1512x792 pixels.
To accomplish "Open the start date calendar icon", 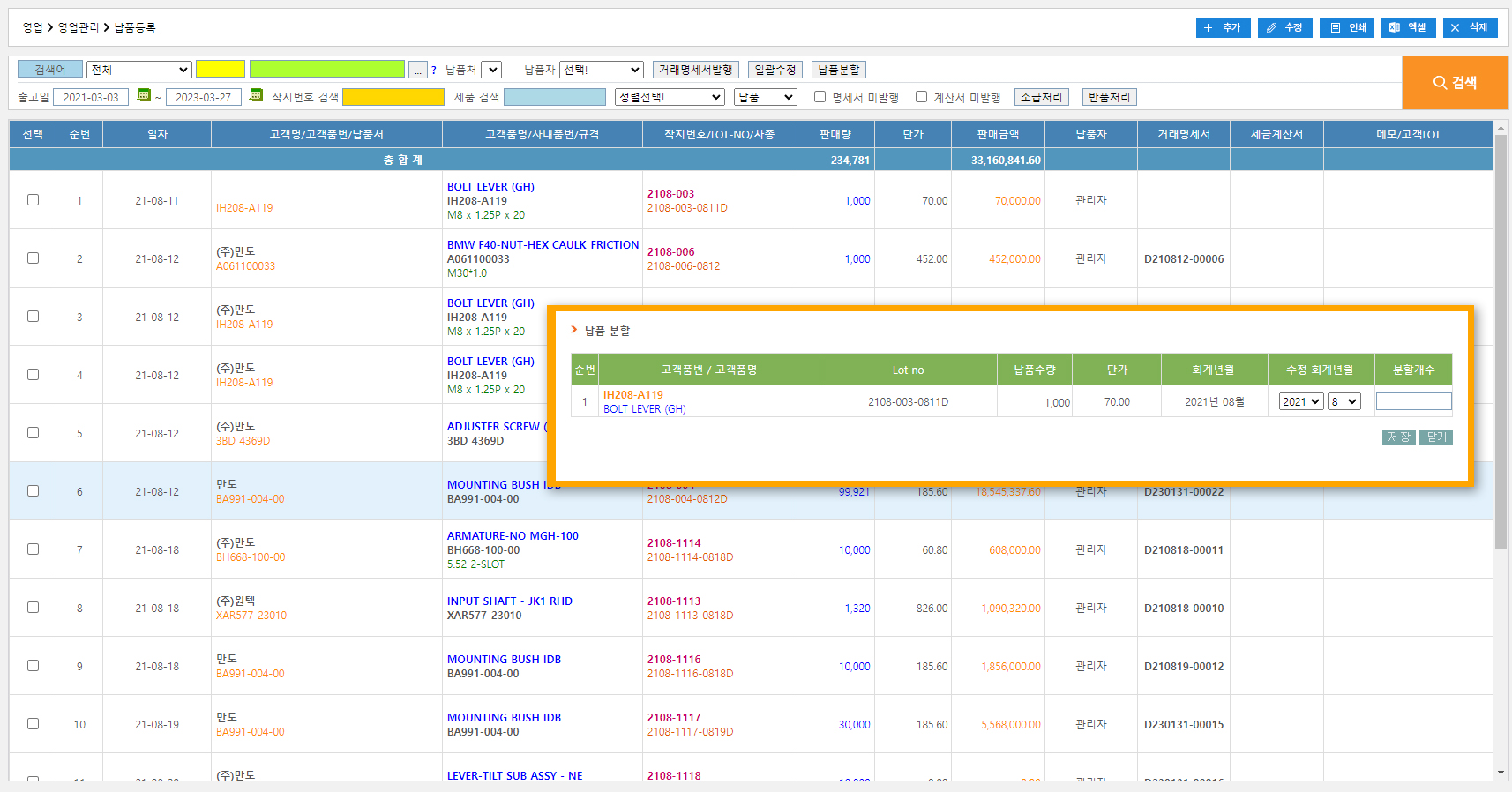I will (145, 95).
